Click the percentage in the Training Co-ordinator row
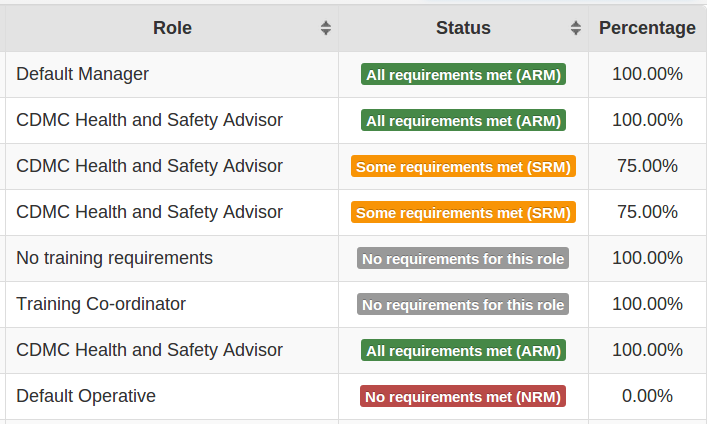This screenshot has width=715, height=424. 647,304
